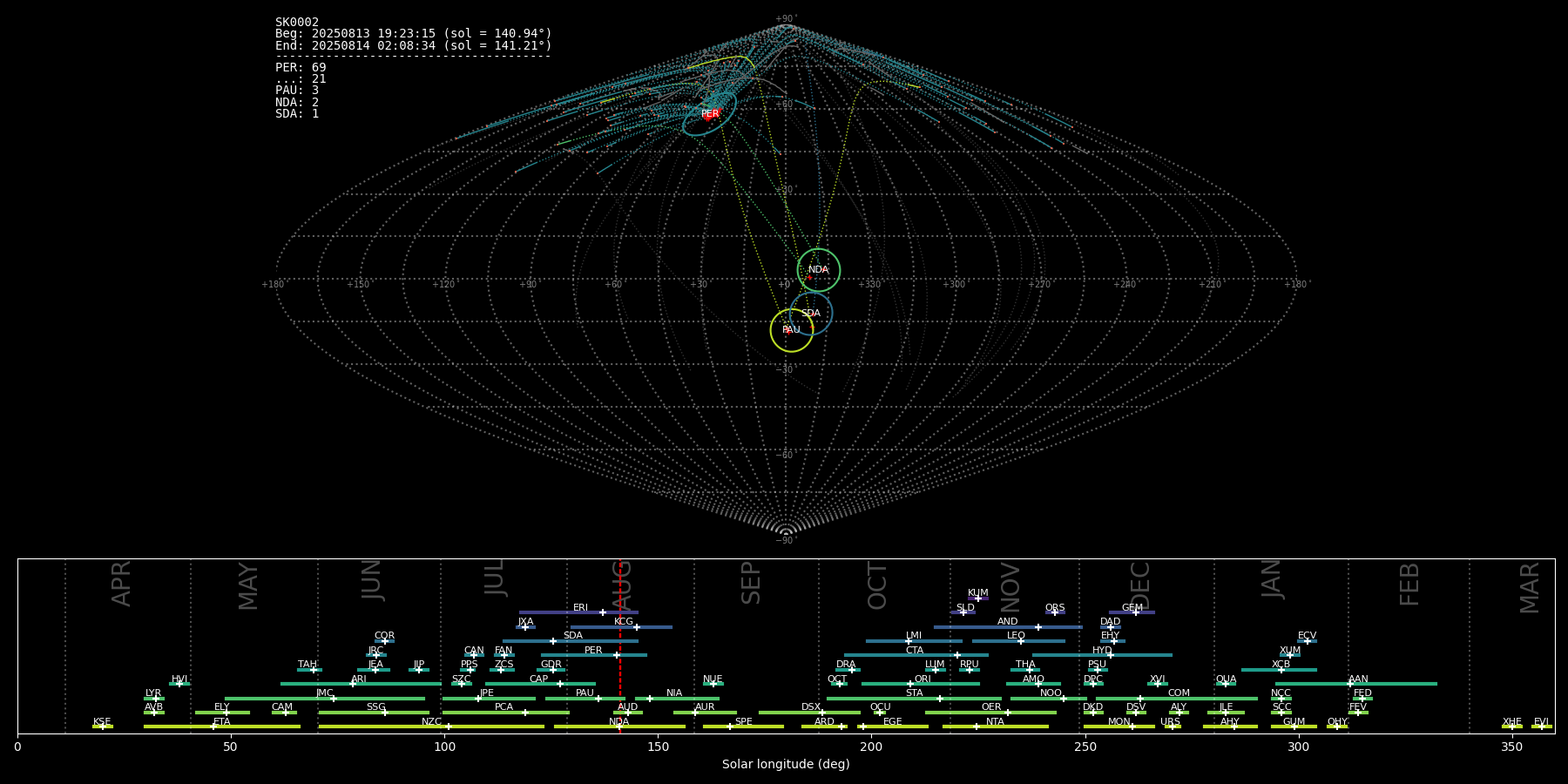The width and height of the screenshot is (1568, 784).
Task: Click the MON shower bar in the timeline
Action: click(1119, 727)
